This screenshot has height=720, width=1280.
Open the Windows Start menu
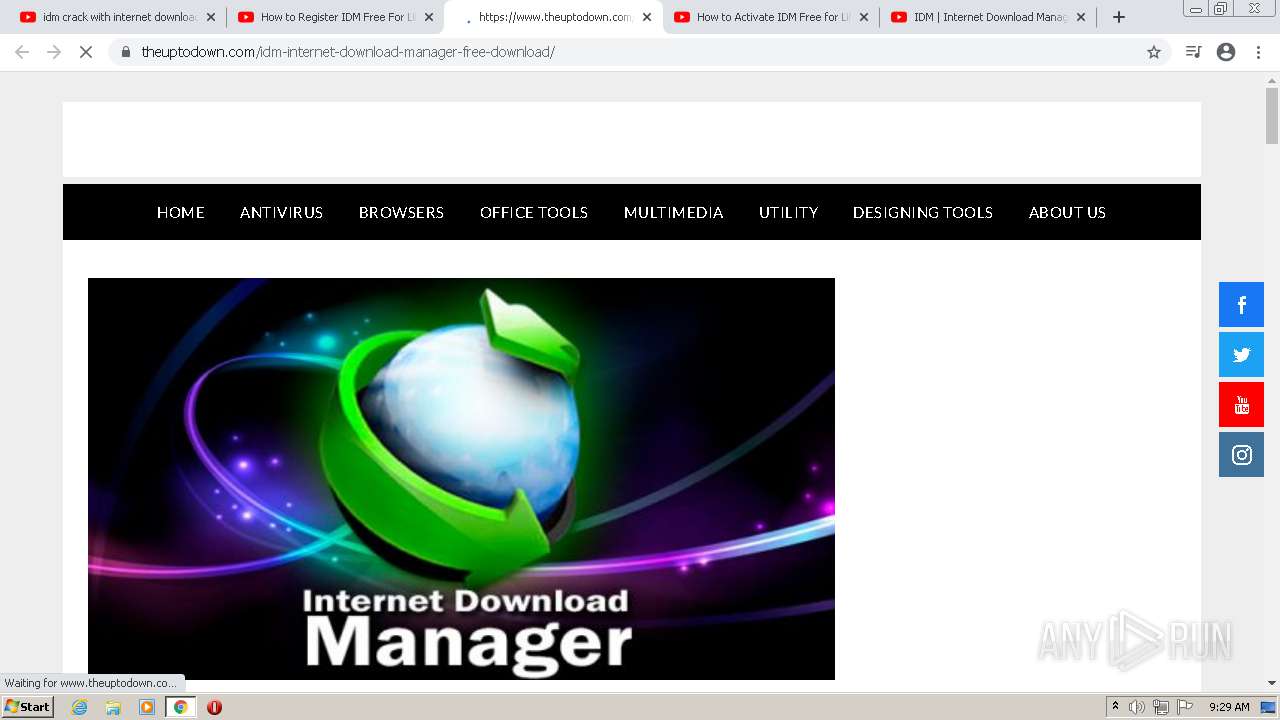point(28,707)
